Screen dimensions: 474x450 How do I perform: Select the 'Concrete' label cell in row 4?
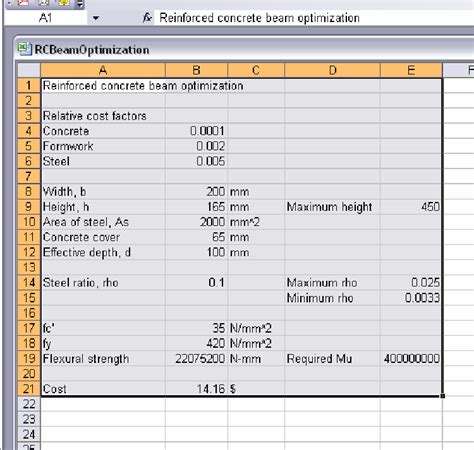[103, 131]
